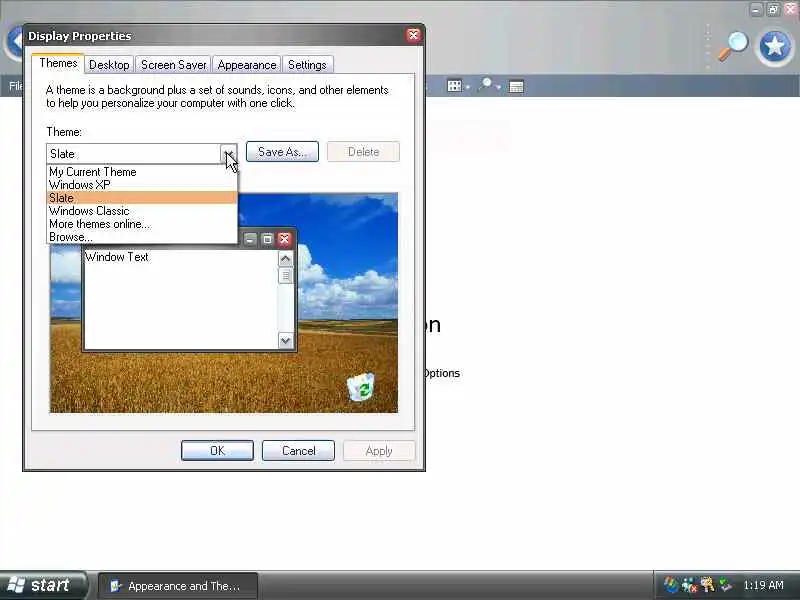Open the small magnifier dropdown arrow

pyautogui.click(x=498, y=87)
